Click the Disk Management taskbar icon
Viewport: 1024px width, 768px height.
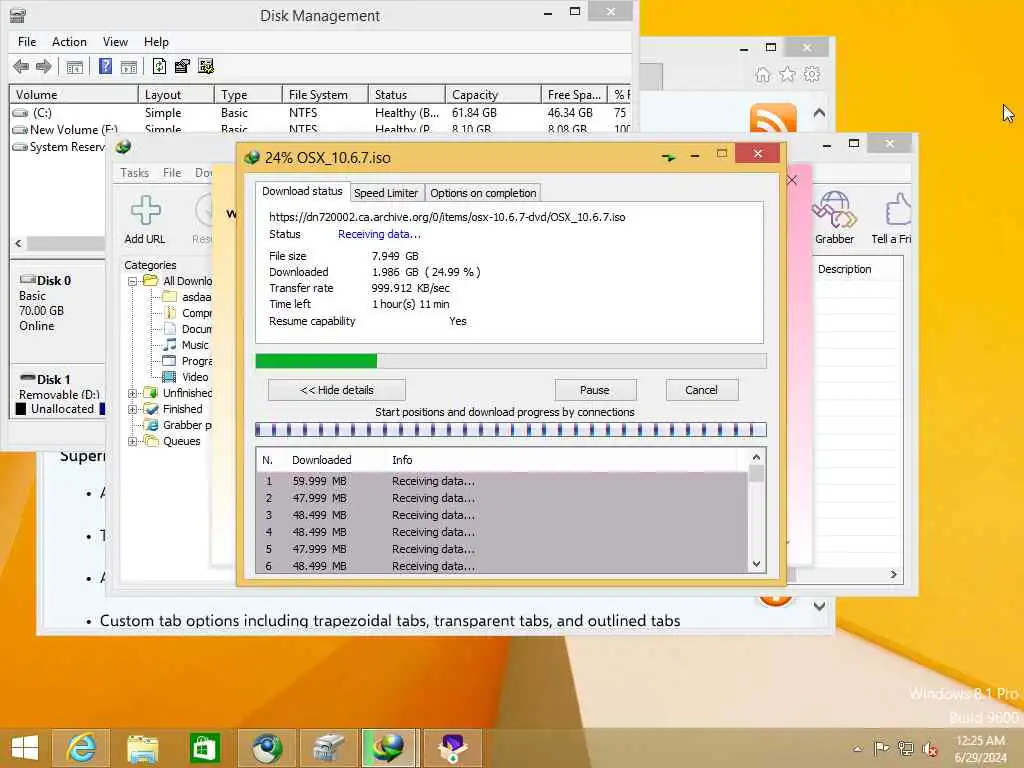click(x=328, y=748)
